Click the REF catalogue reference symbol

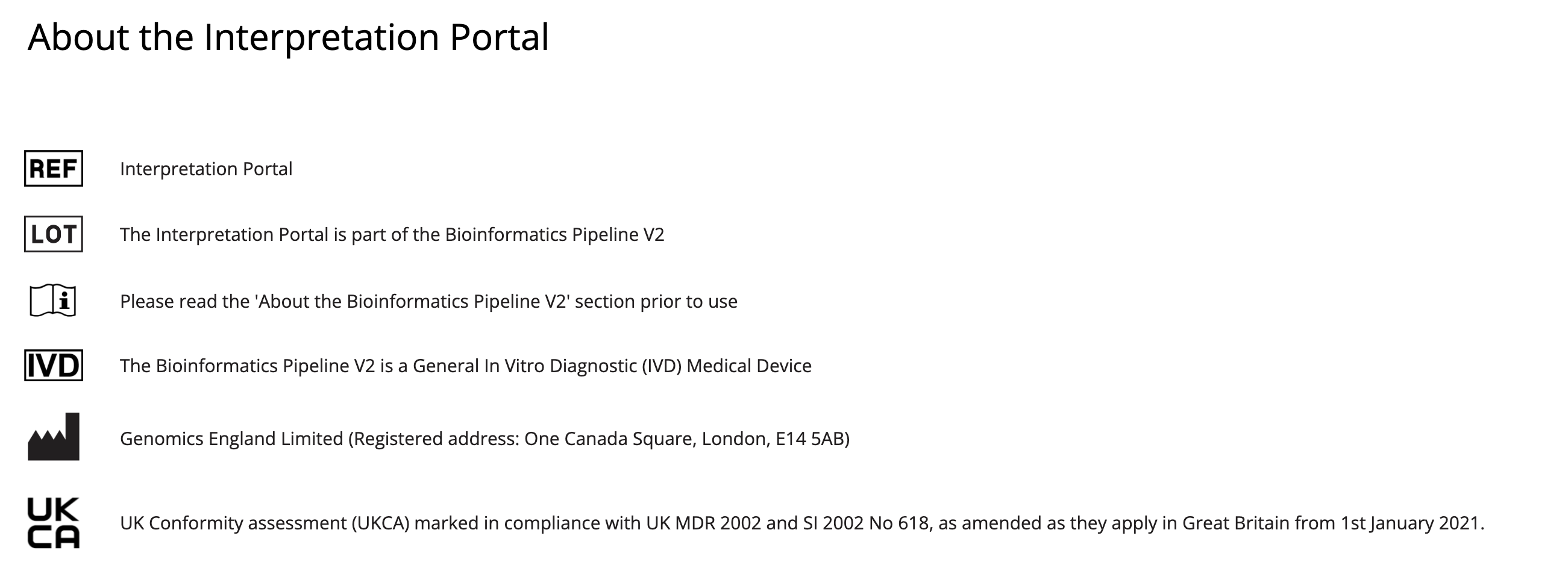pyautogui.click(x=54, y=169)
